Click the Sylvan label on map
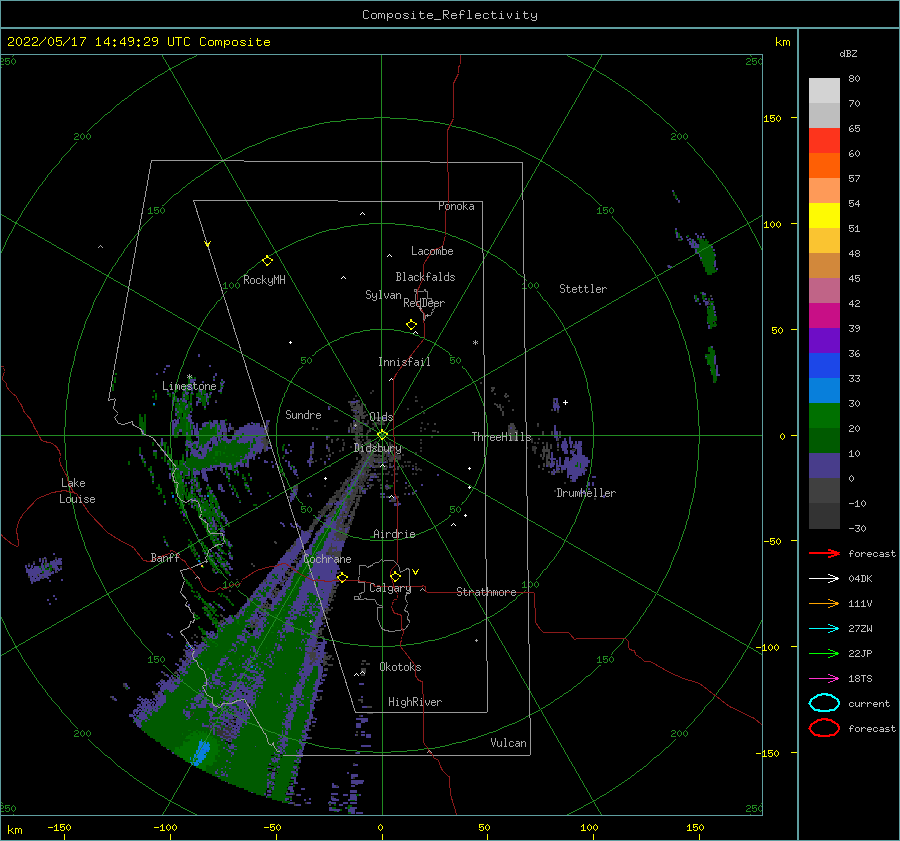Screen dimensions: 900x841 coord(383,295)
